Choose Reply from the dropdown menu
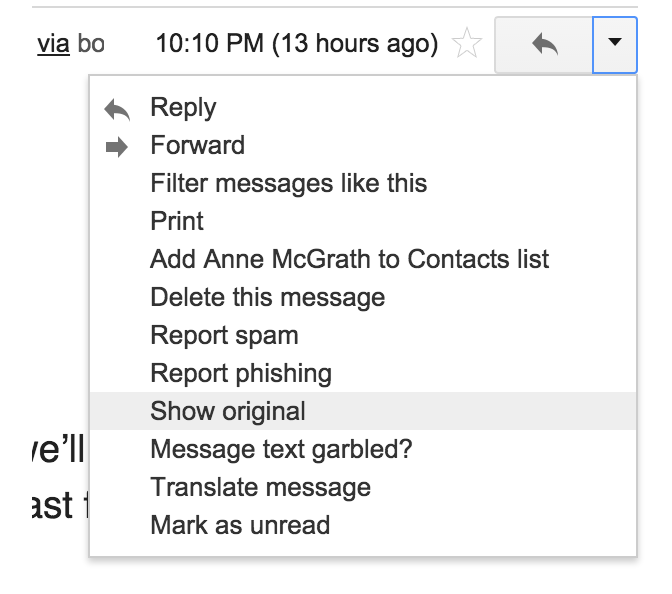This screenshot has height=594, width=672. (363, 107)
